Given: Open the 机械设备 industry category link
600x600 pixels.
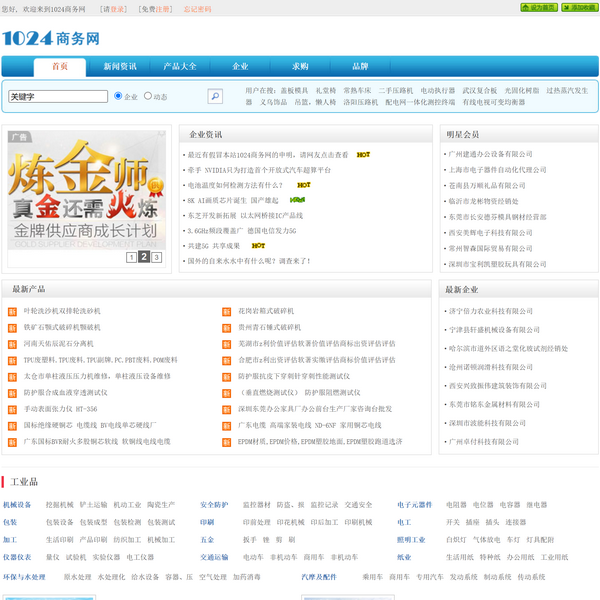Looking at the screenshot, I should 17,505.
